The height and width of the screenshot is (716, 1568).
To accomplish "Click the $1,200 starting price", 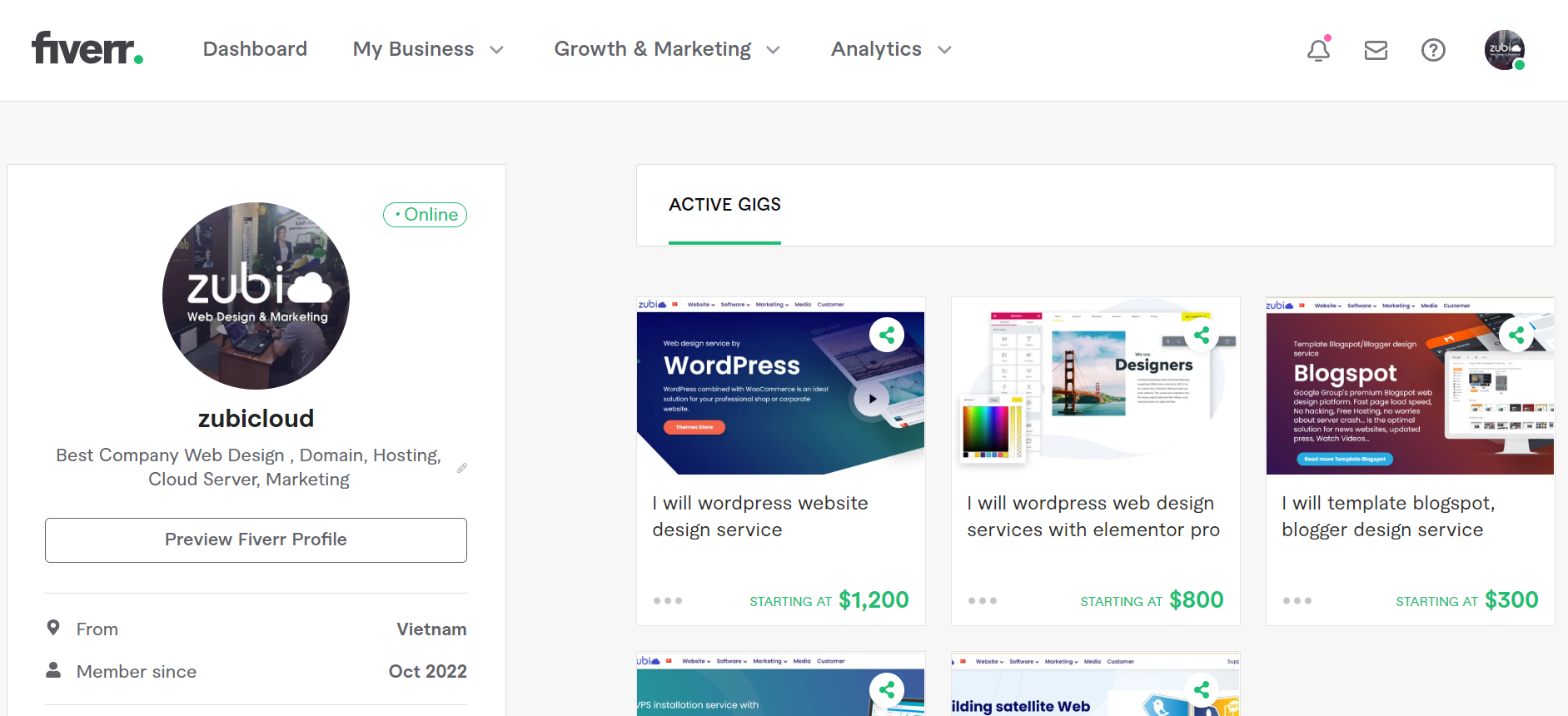I will tap(874, 599).
